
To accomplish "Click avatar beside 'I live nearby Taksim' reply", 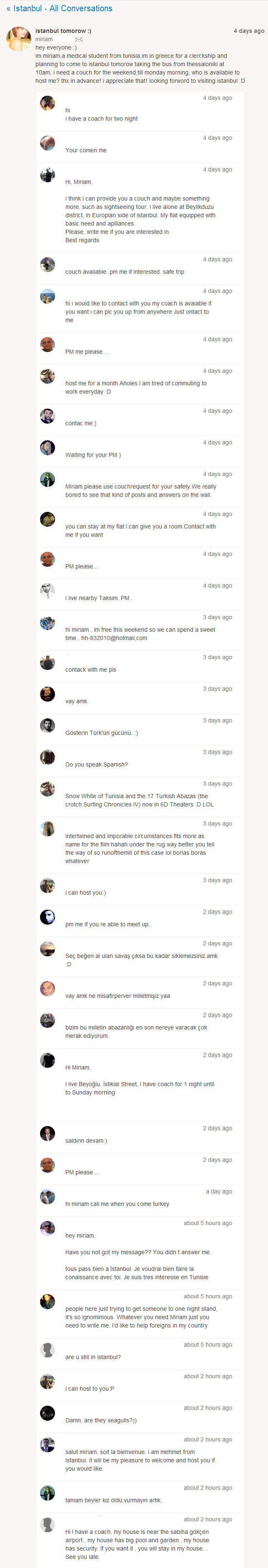I will 48,591.
